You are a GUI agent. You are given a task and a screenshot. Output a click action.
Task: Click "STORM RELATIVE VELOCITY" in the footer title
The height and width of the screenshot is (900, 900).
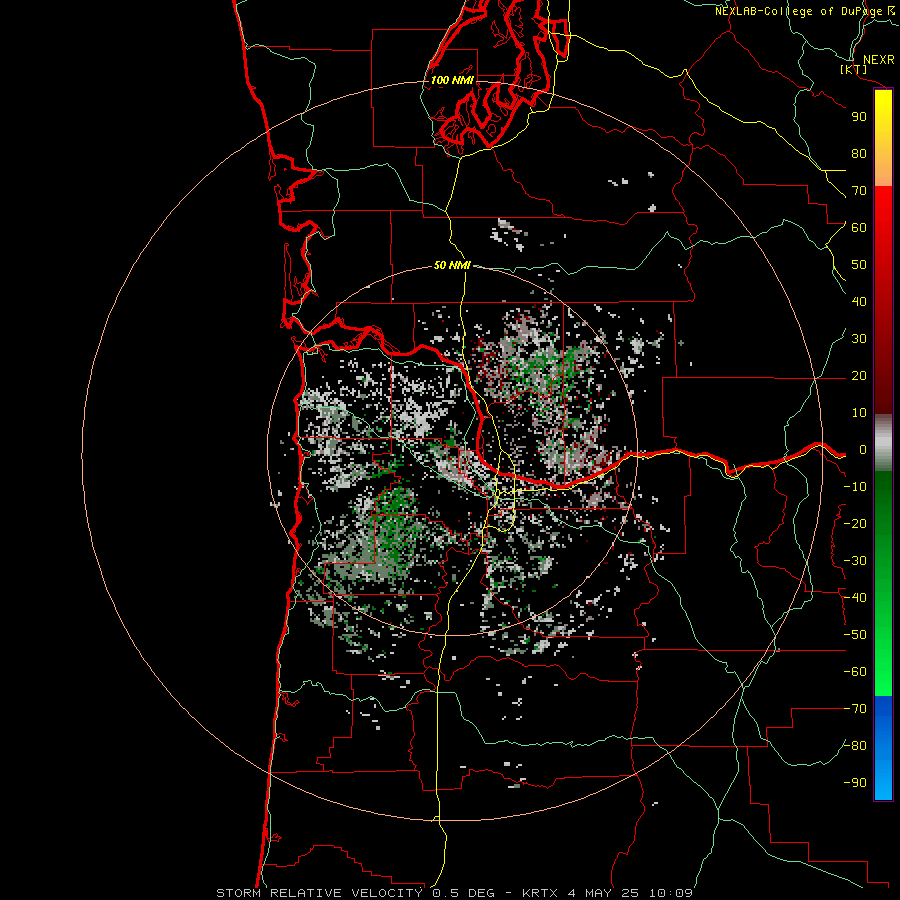[x=319, y=893]
